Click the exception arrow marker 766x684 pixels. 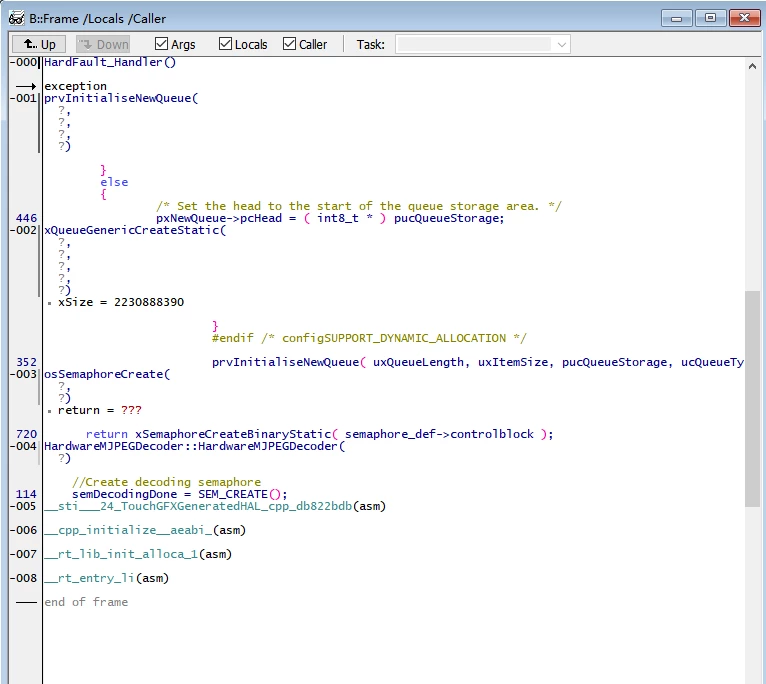(26, 86)
